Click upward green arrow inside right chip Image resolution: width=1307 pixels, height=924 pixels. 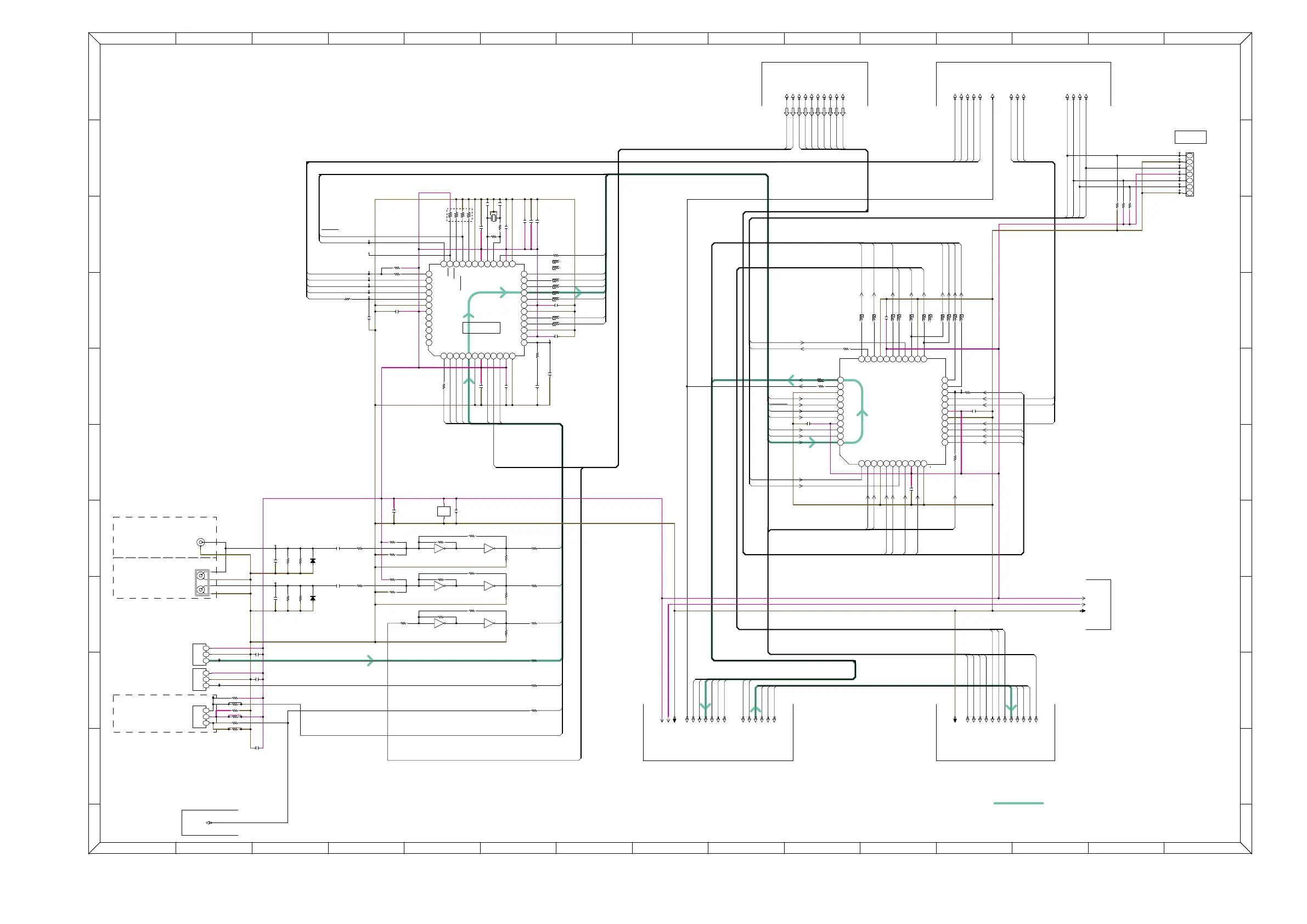(862, 413)
